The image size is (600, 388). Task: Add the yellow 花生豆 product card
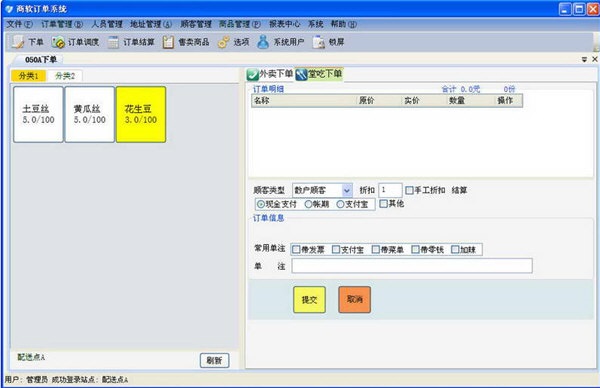click(141, 114)
